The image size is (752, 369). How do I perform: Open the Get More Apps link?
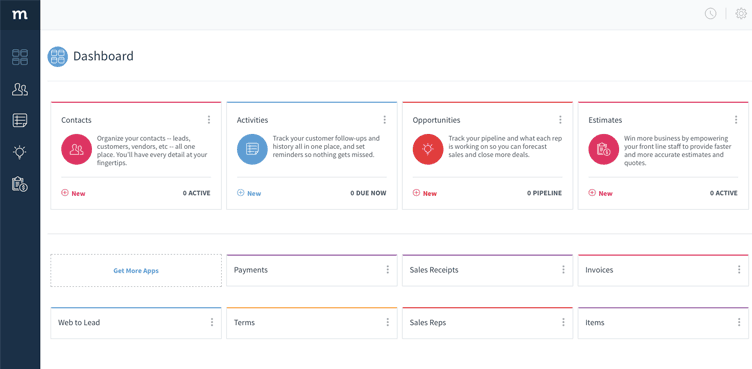(136, 271)
